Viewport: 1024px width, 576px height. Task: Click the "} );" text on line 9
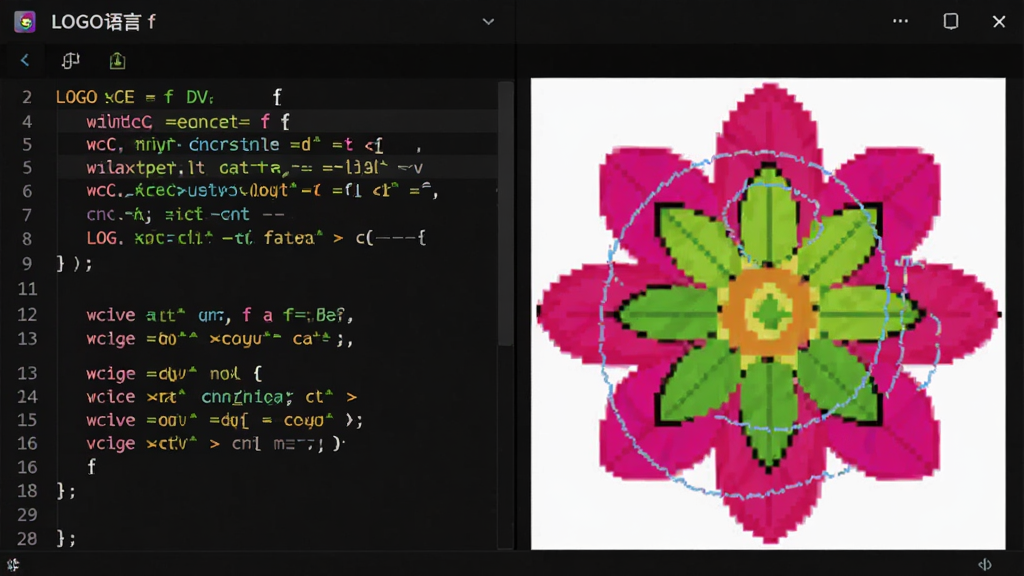pos(74,263)
